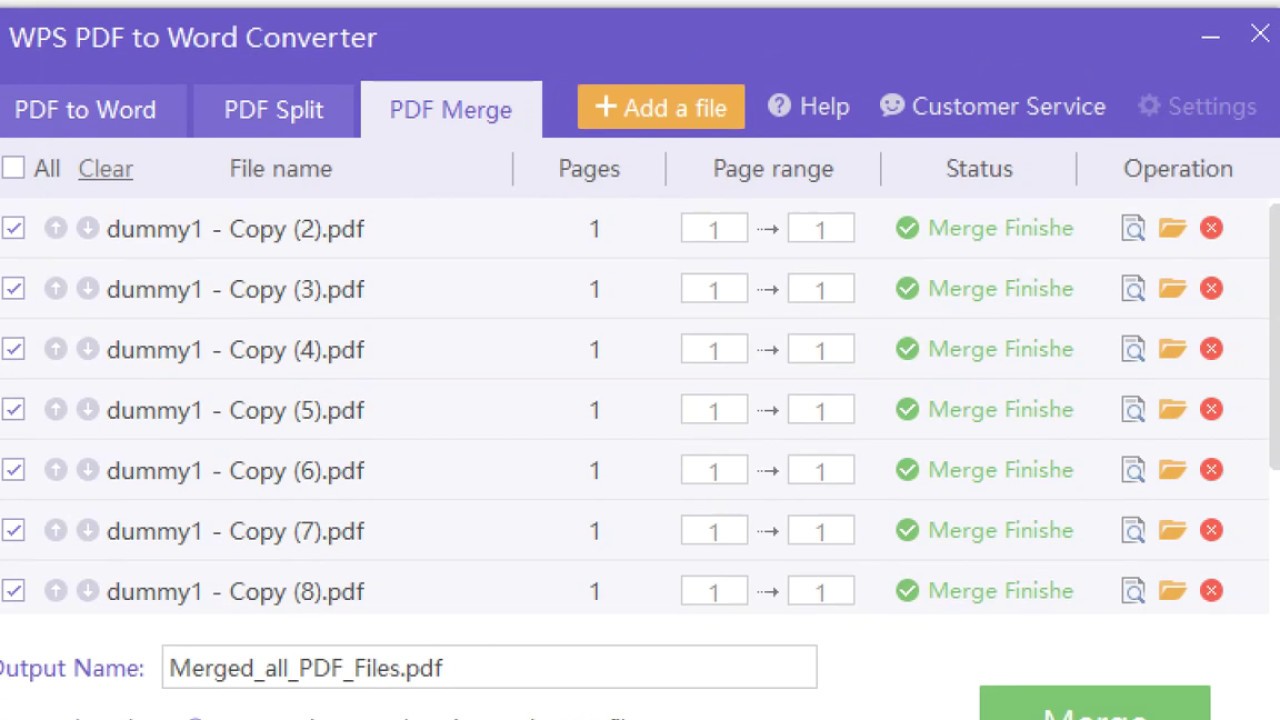Open folder icon for dummy1 - Copy (2).pdf
This screenshot has height=720, width=1280.
[1172, 228]
